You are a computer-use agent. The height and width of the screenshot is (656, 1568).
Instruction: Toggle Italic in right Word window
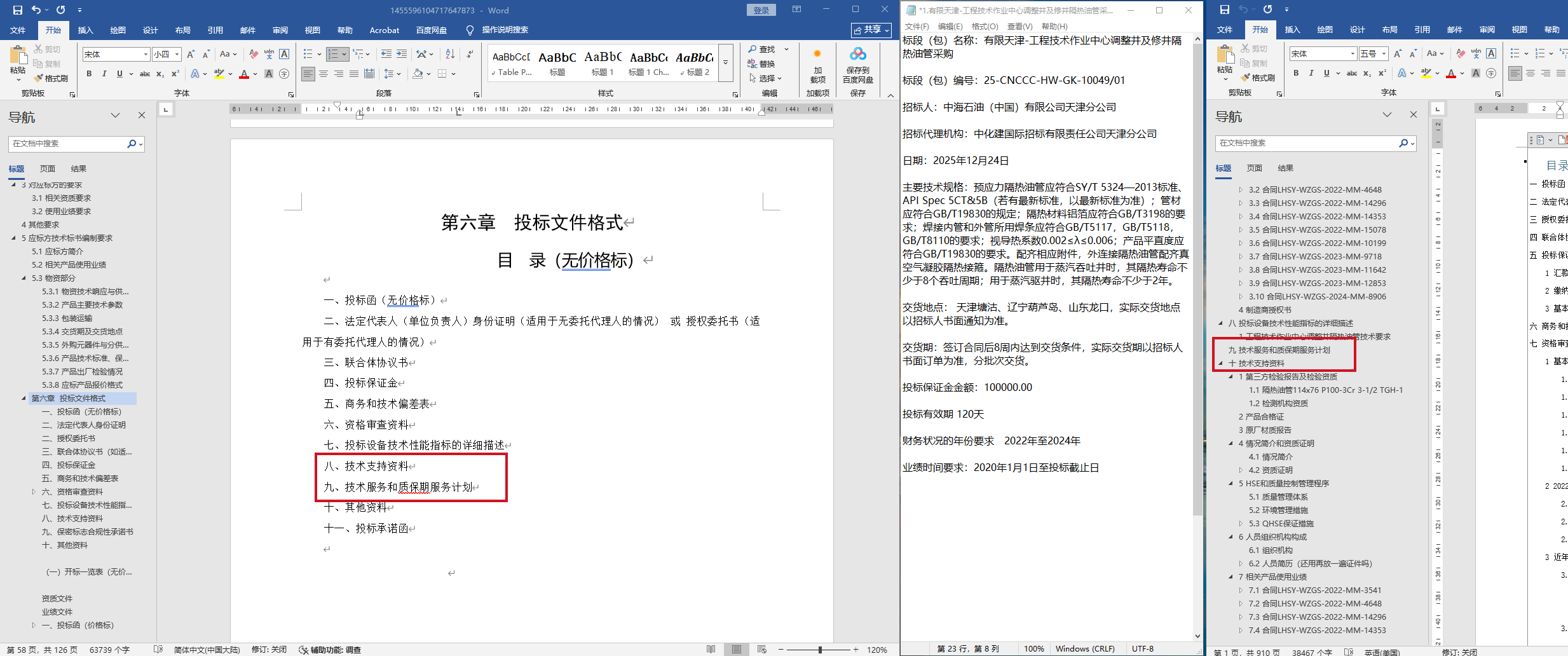point(1311,74)
